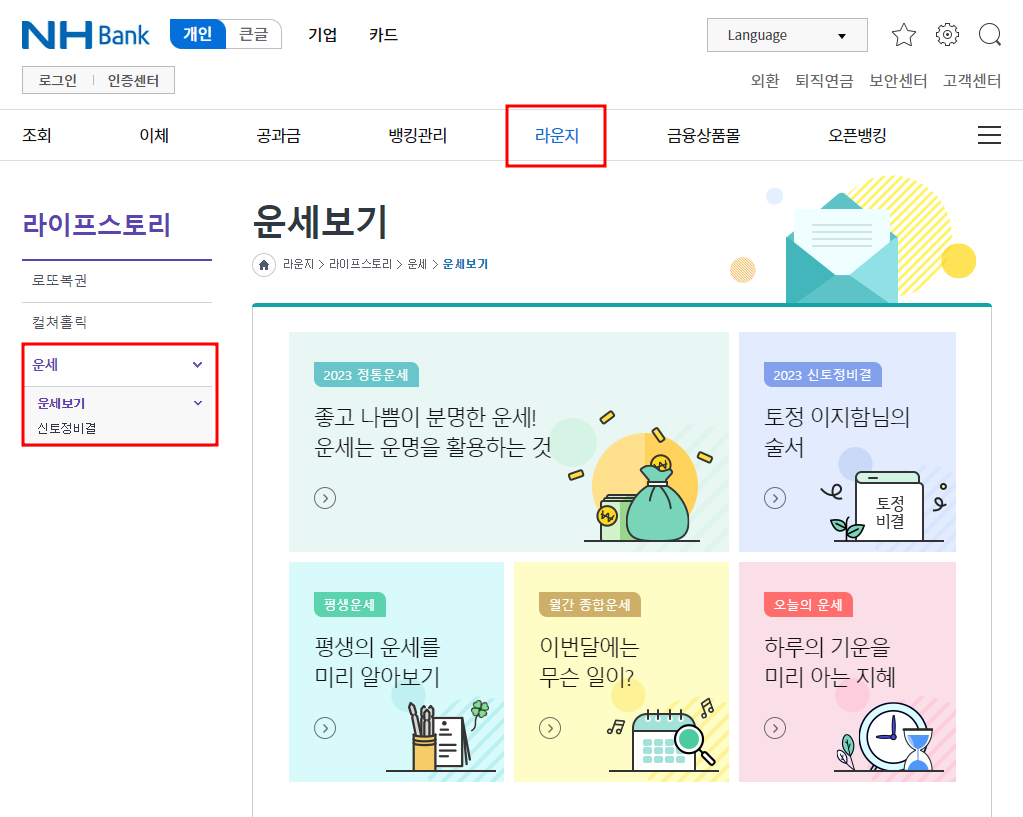Collapse the 운세 sidebar chevron

click(x=198, y=365)
